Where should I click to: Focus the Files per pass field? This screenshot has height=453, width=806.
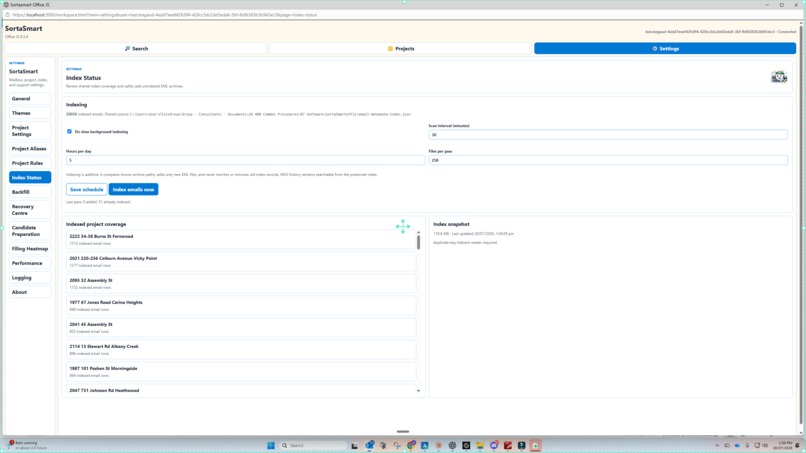(x=608, y=160)
